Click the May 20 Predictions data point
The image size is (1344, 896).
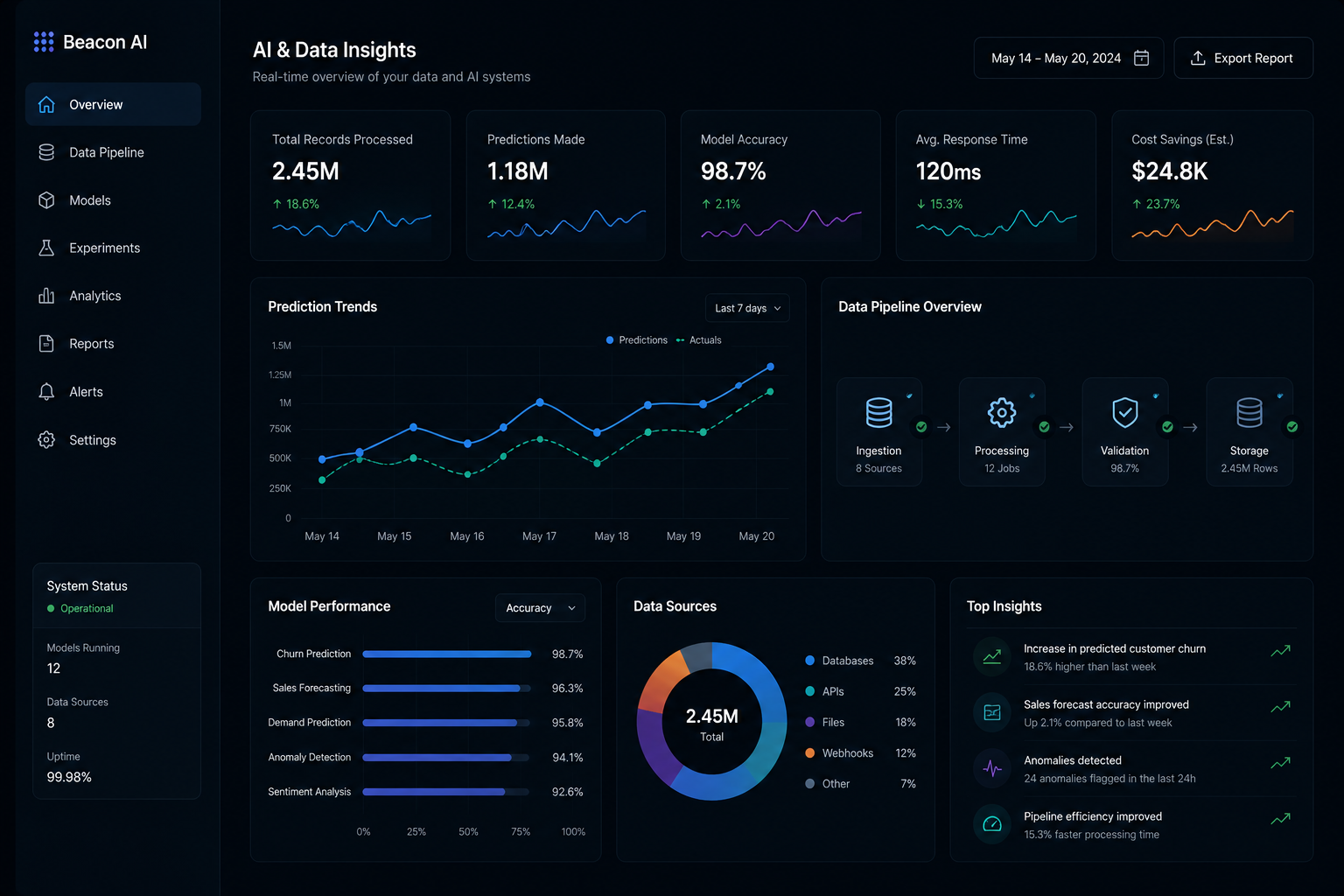coord(771,367)
